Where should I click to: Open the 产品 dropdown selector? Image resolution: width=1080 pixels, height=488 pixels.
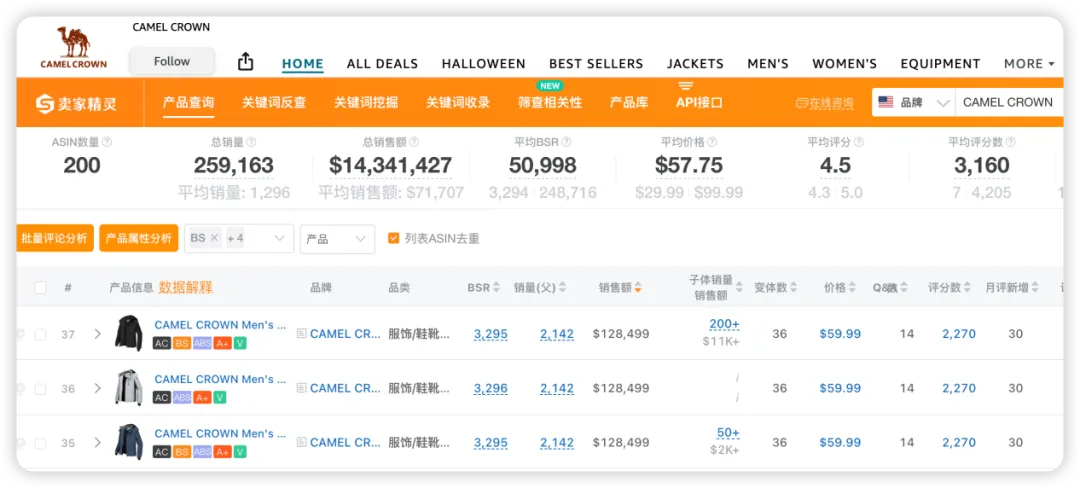pyautogui.click(x=337, y=239)
